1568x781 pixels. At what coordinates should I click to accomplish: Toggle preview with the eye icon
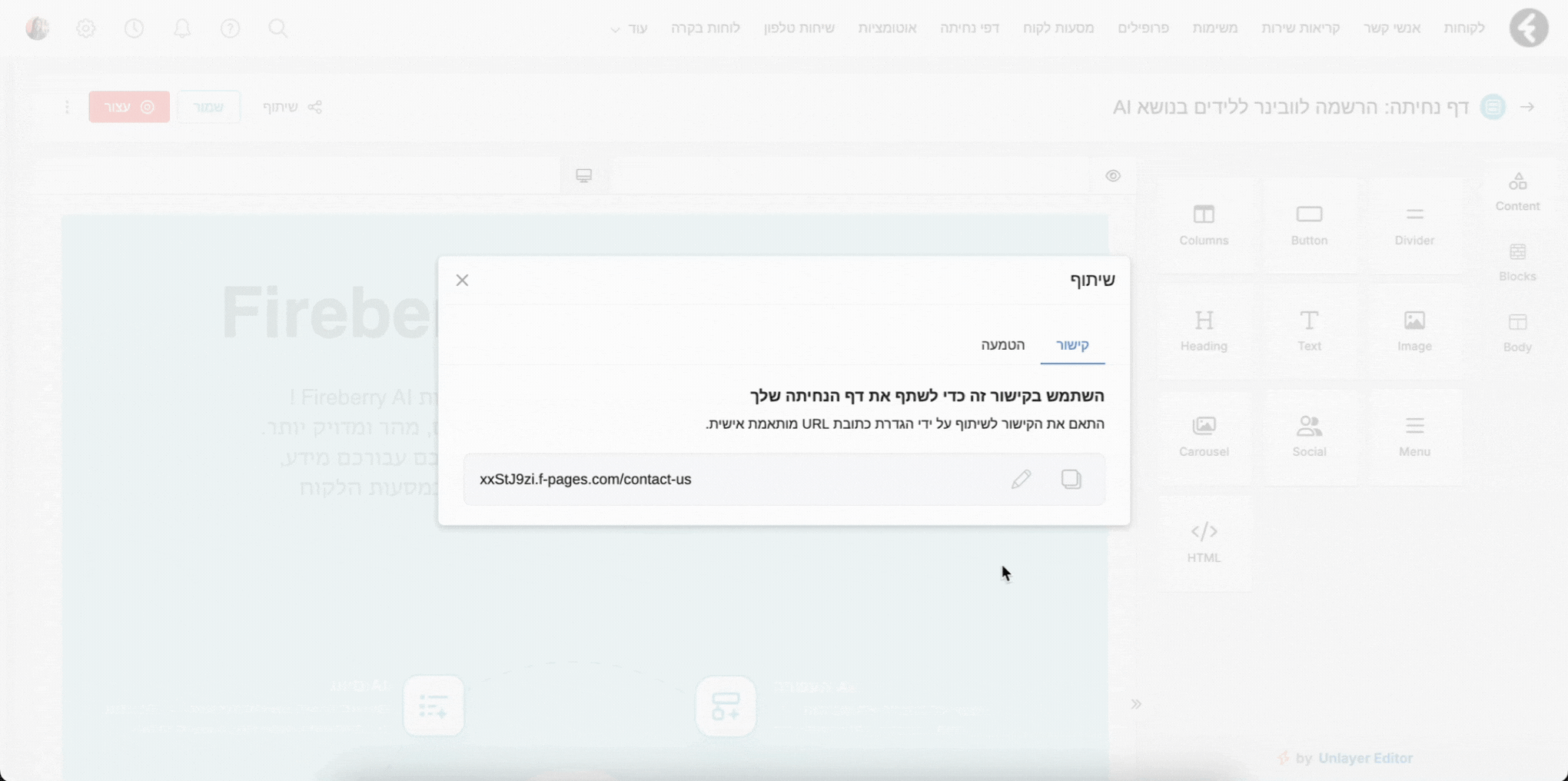point(1113,176)
